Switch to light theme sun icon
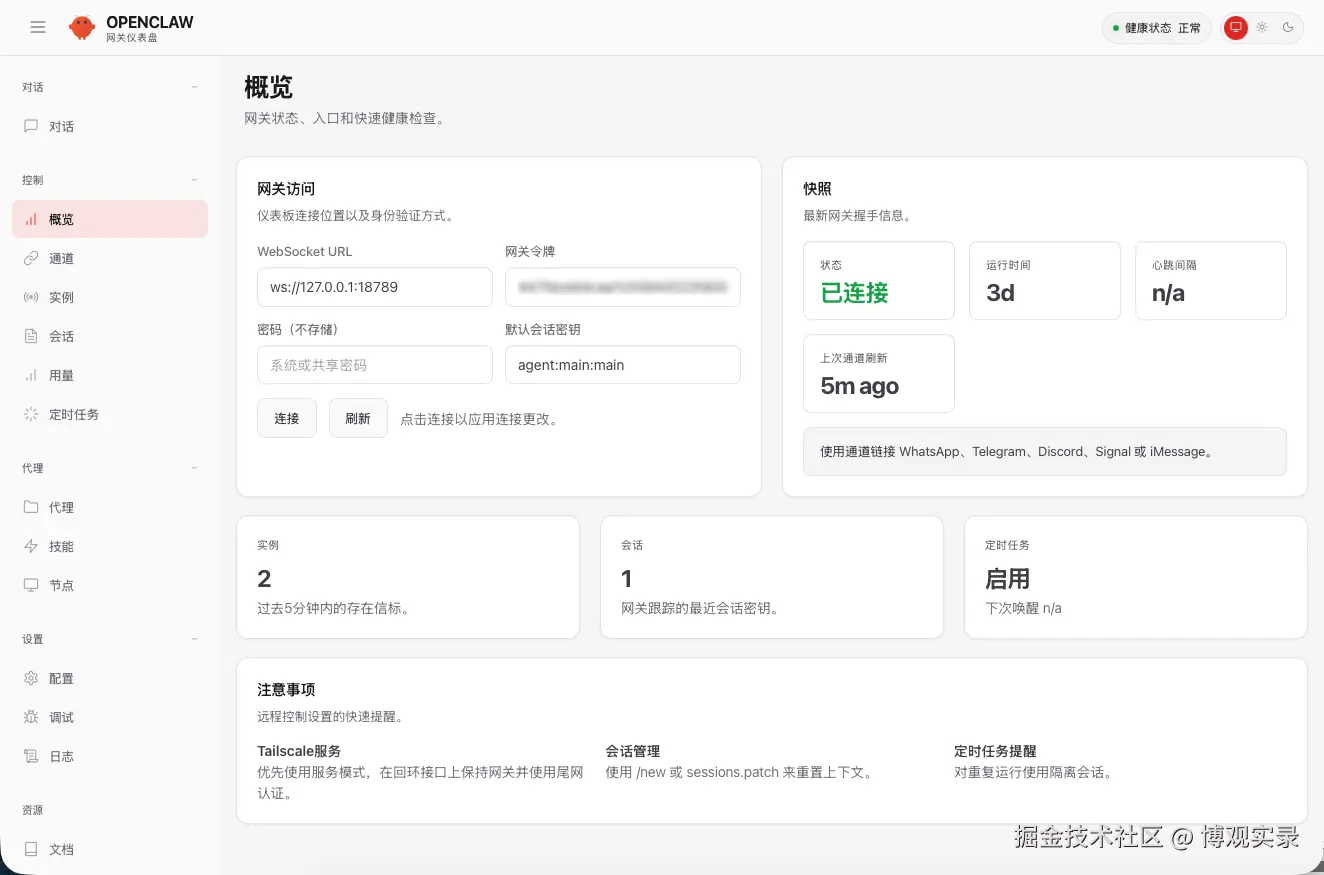This screenshot has width=1324, height=875. tap(1262, 28)
